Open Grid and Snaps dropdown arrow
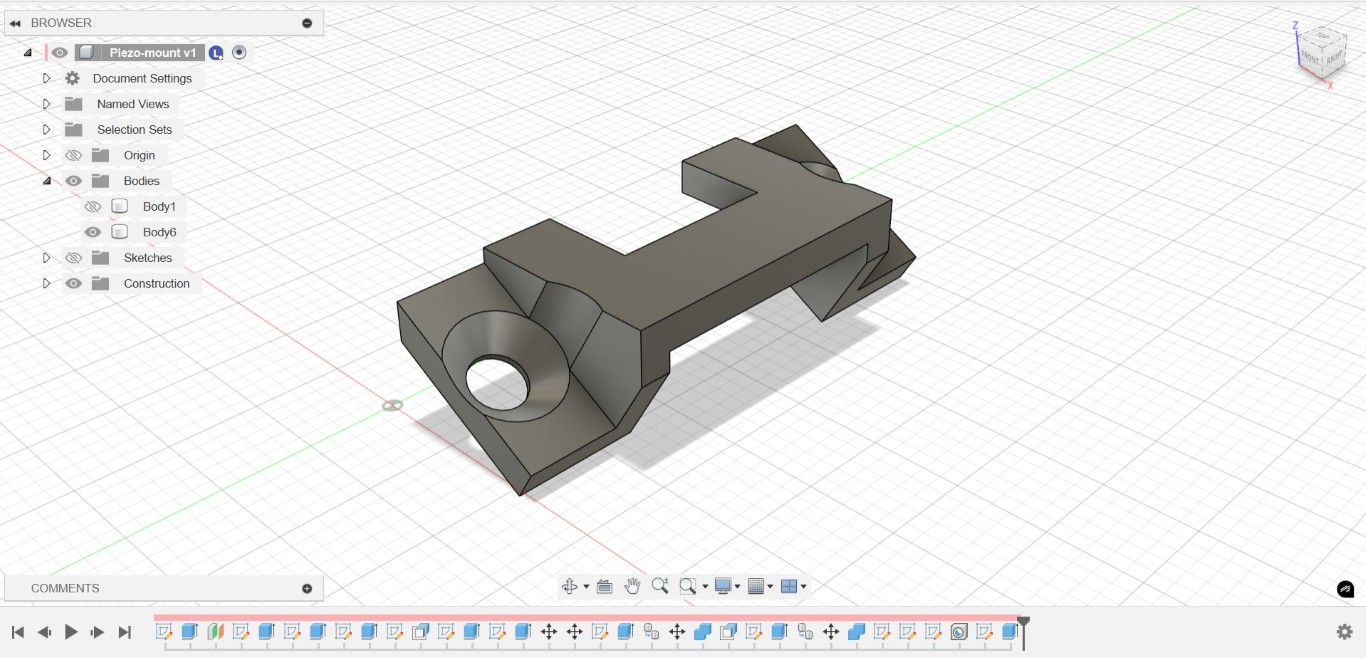This screenshot has width=1366, height=658. pos(771,587)
